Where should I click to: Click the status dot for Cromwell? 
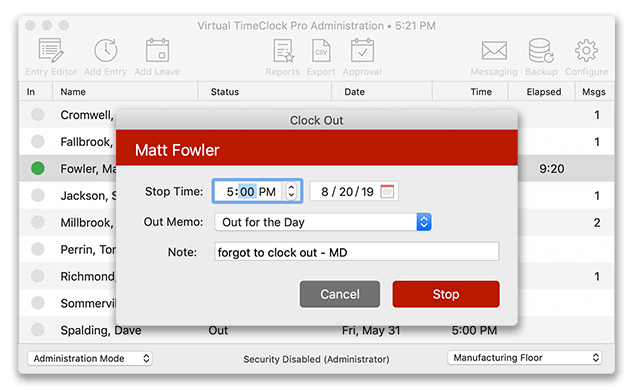38,115
